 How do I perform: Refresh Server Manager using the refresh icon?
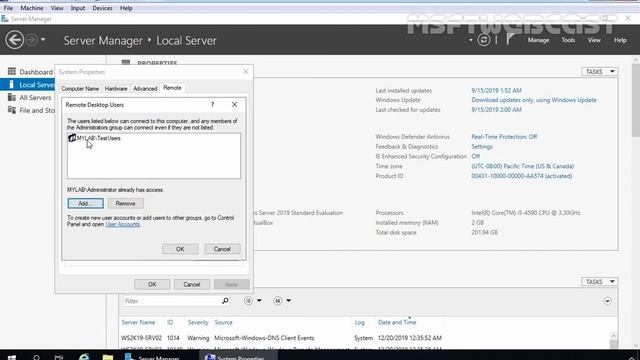tap(484, 40)
